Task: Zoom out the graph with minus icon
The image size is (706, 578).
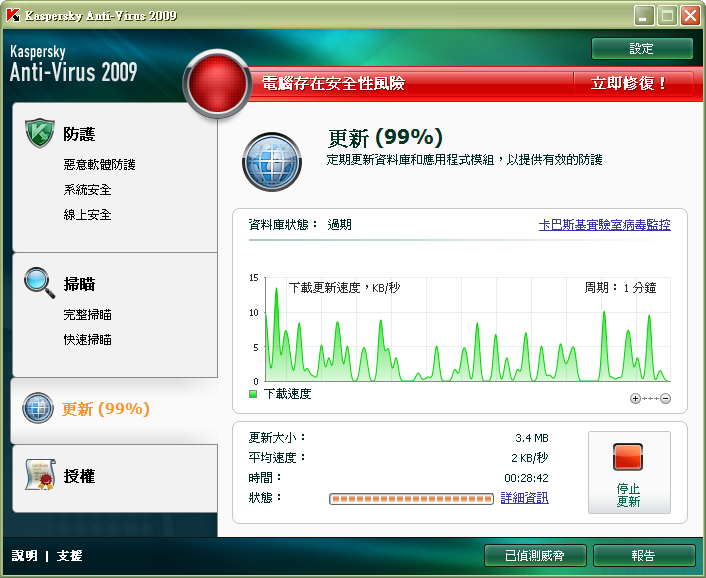Action: click(x=665, y=398)
